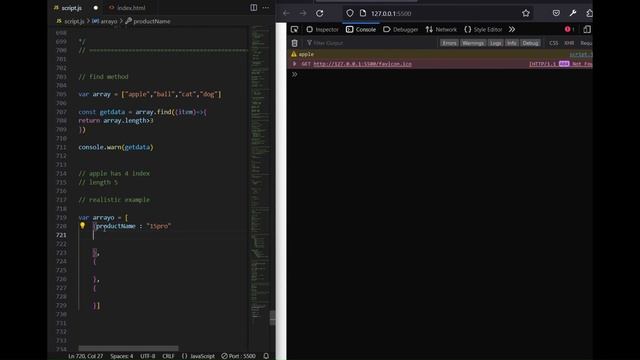Click the lightbulb quick-fix icon at line 720

point(82,225)
